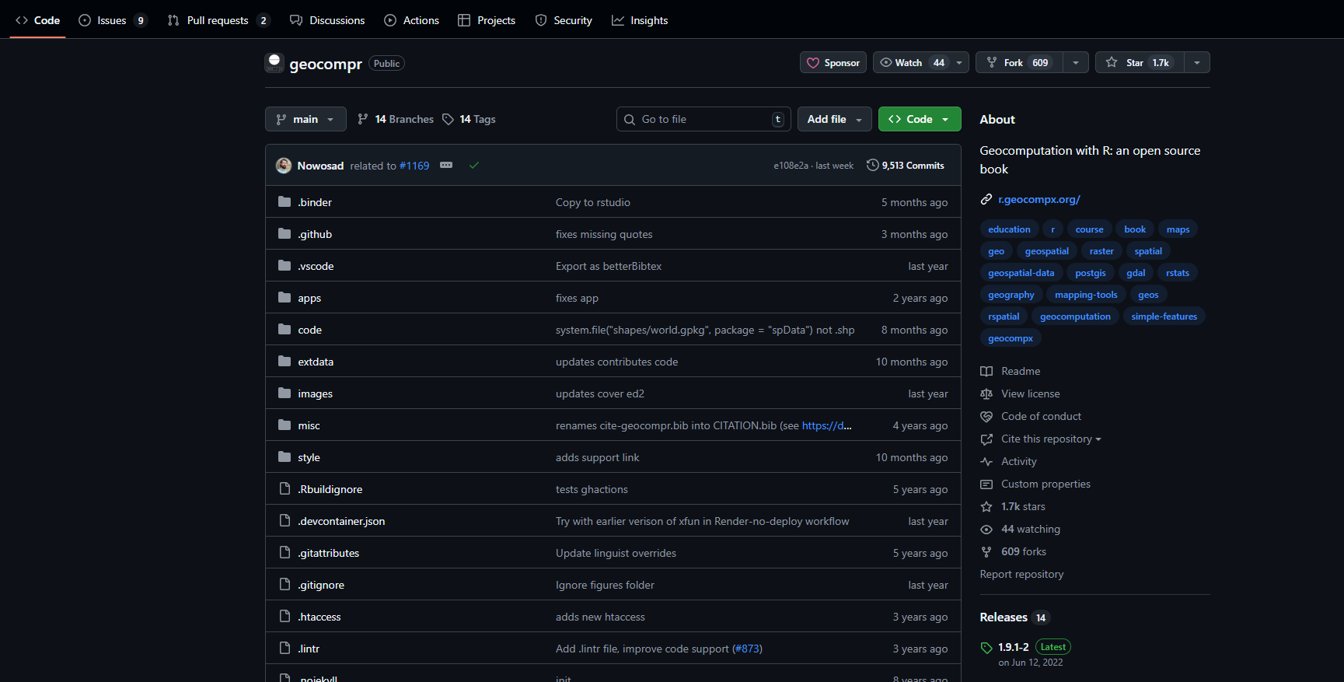Screen dimensions: 1344x682
Task: Click the Activity pulse icon in About
Action: pos(987,462)
